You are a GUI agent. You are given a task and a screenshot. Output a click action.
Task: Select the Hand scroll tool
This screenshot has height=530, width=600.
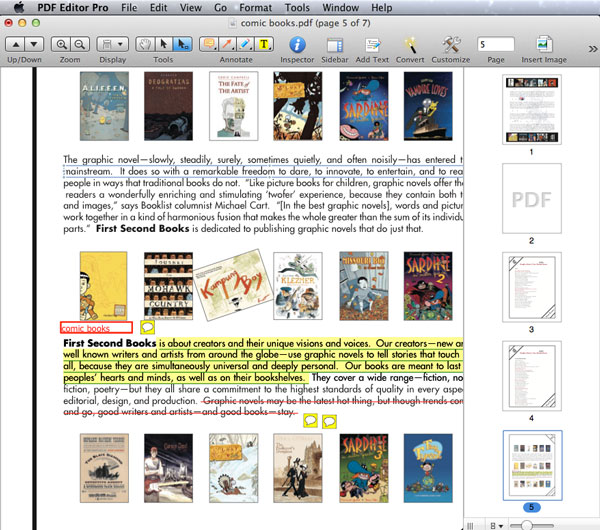(145, 45)
